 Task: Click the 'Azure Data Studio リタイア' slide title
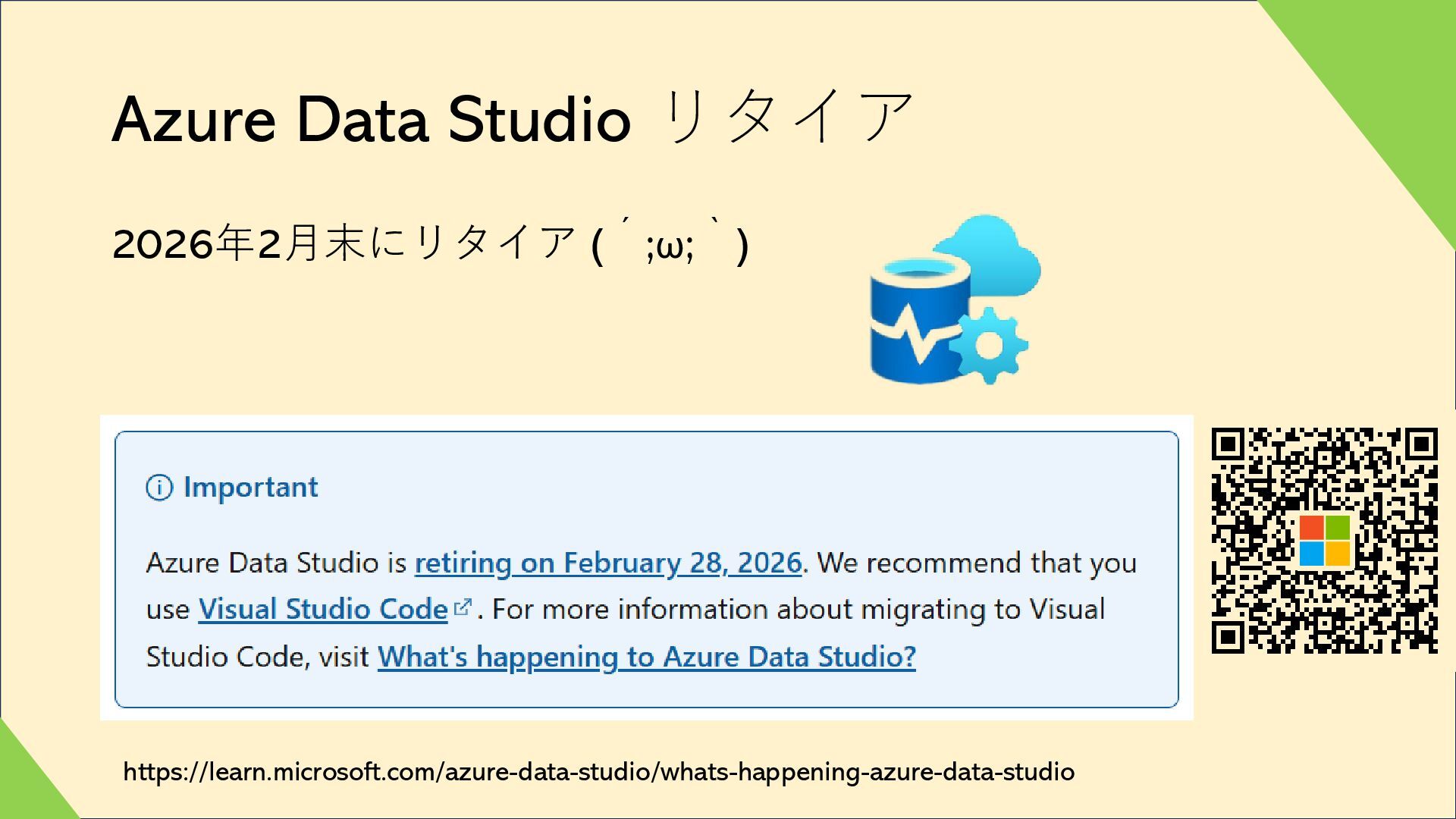pos(513,118)
